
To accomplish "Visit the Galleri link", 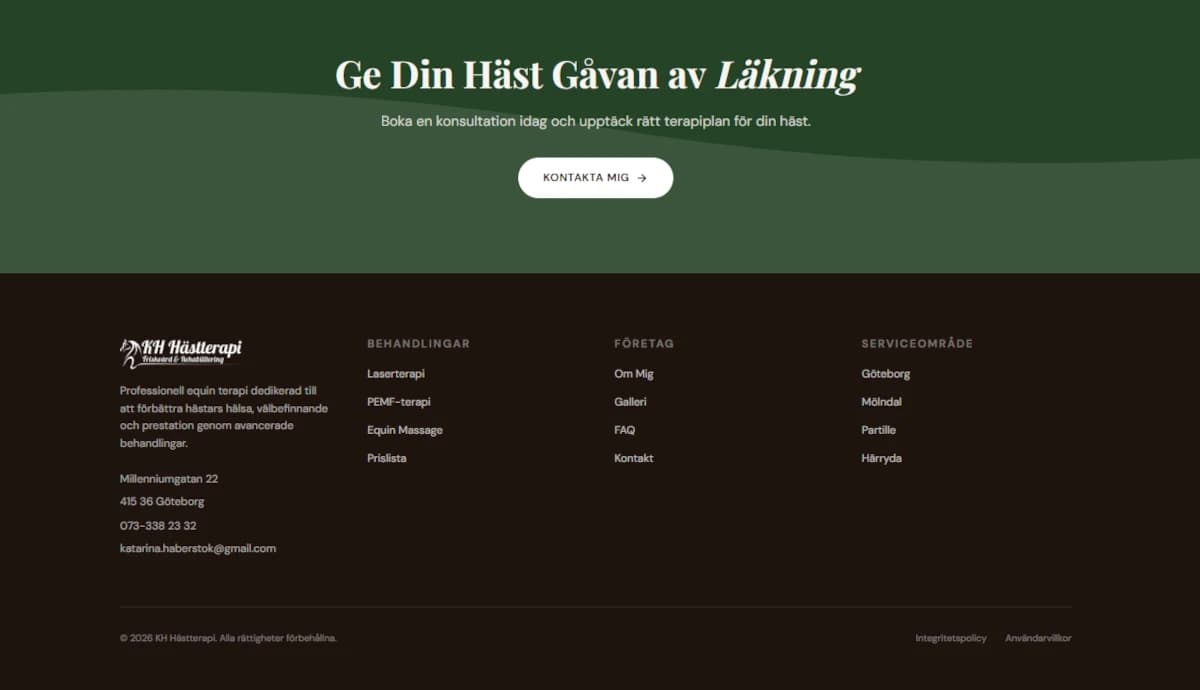I will point(630,402).
